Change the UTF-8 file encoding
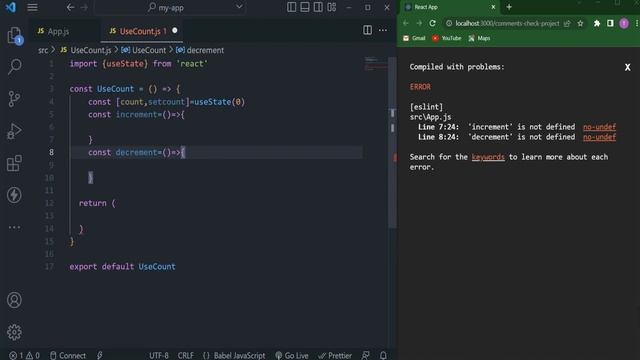640x360 pixels. tap(159, 356)
